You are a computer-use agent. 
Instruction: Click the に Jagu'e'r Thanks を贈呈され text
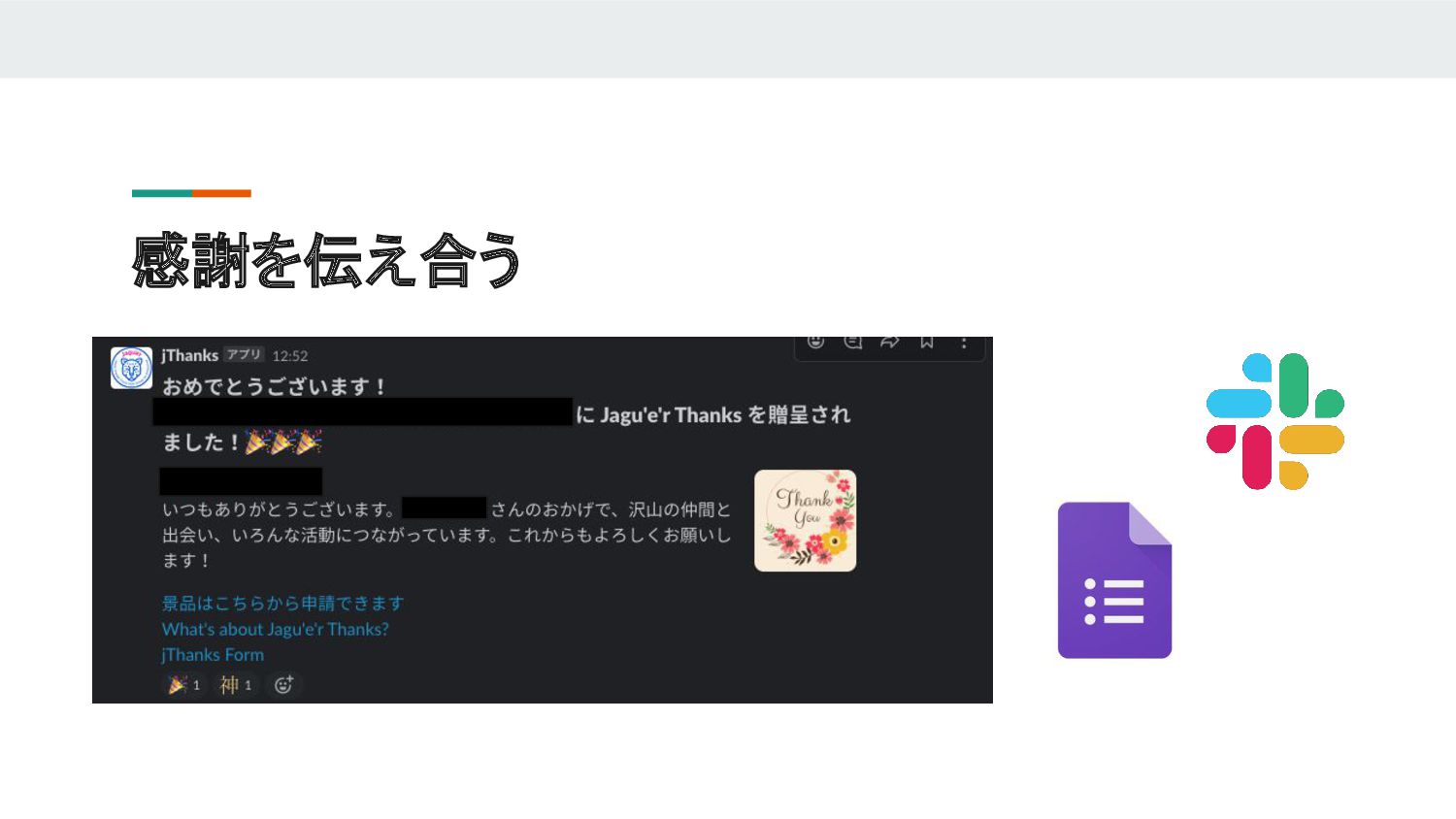pyautogui.click(x=713, y=415)
